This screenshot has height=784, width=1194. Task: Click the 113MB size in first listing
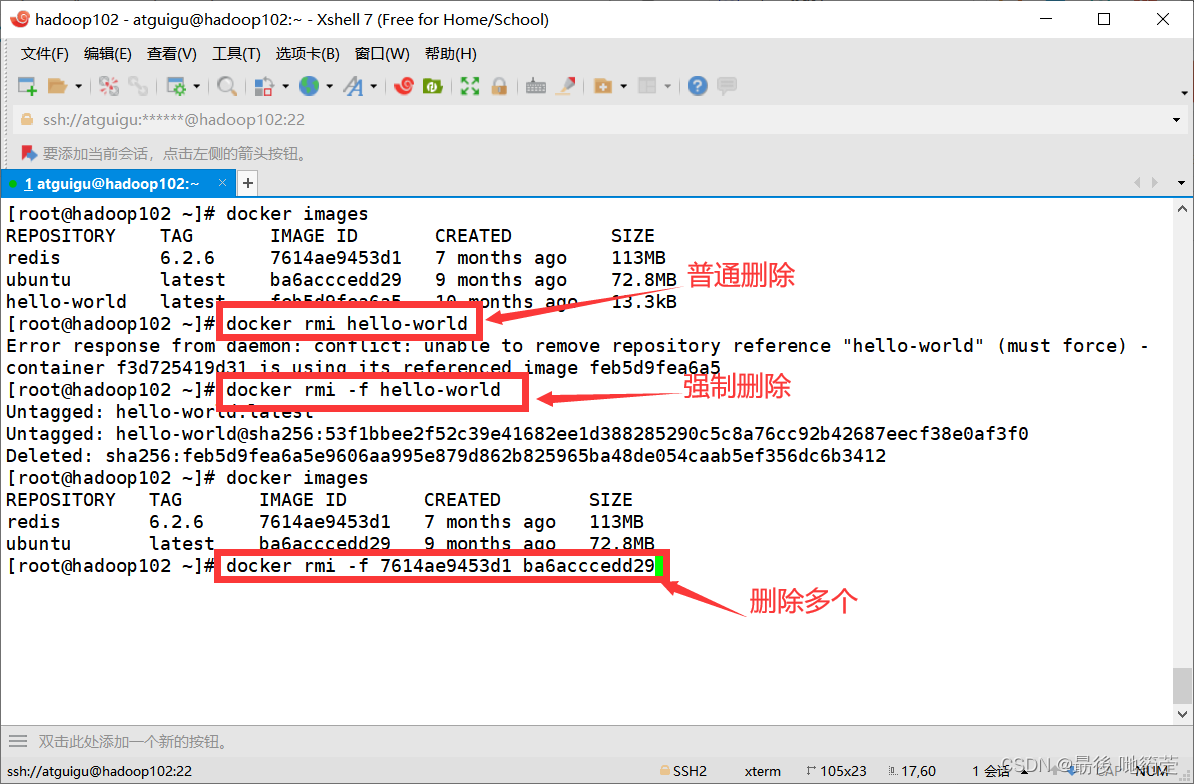[x=638, y=258]
